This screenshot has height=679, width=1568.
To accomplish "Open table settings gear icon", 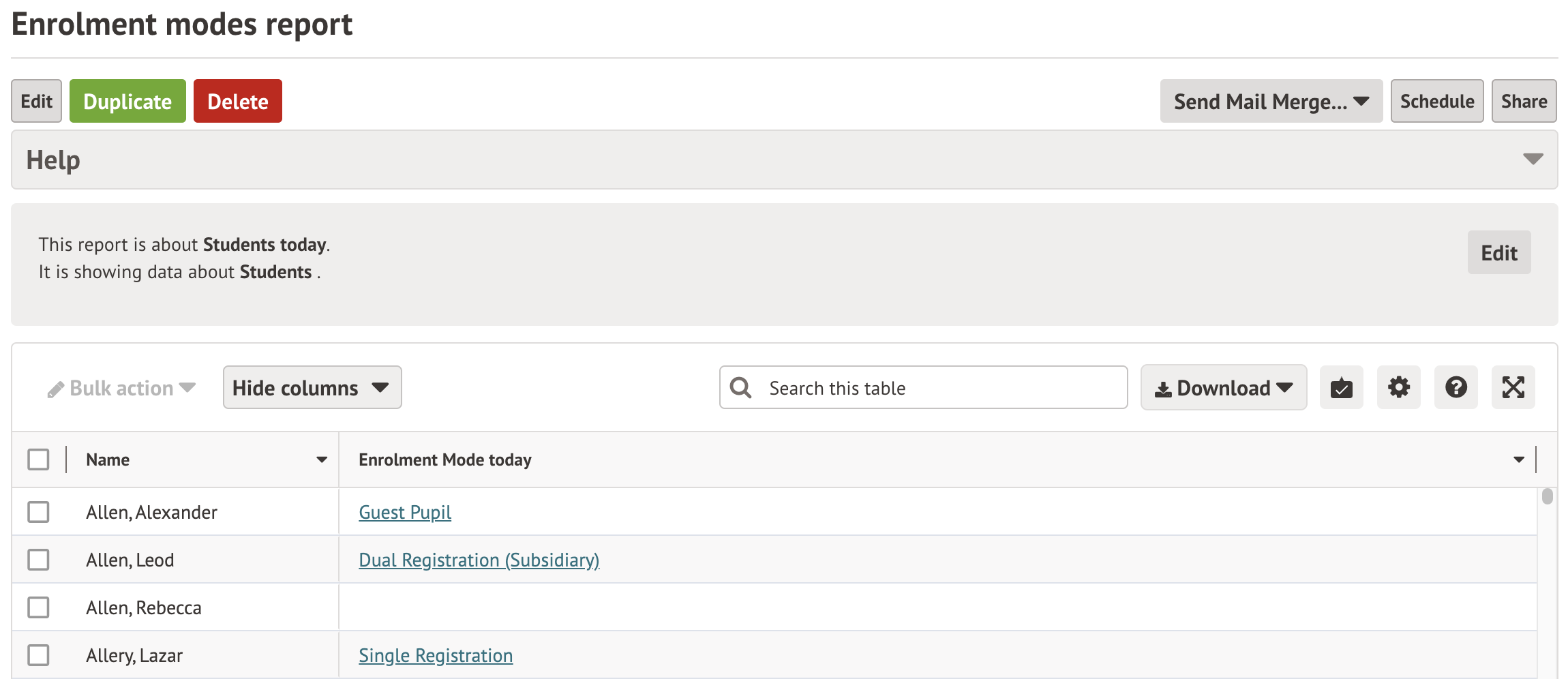I will coord(1398,388).
